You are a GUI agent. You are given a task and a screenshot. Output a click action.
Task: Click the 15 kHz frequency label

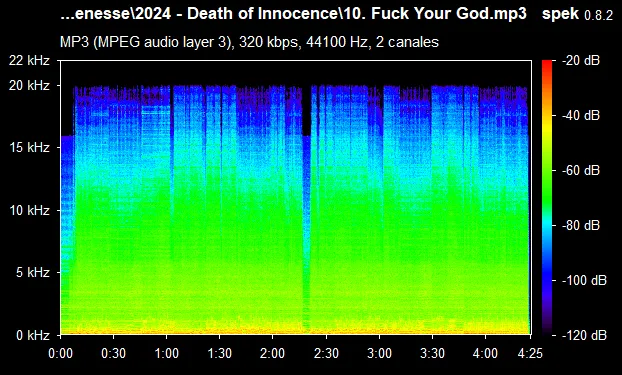[29, 148]
